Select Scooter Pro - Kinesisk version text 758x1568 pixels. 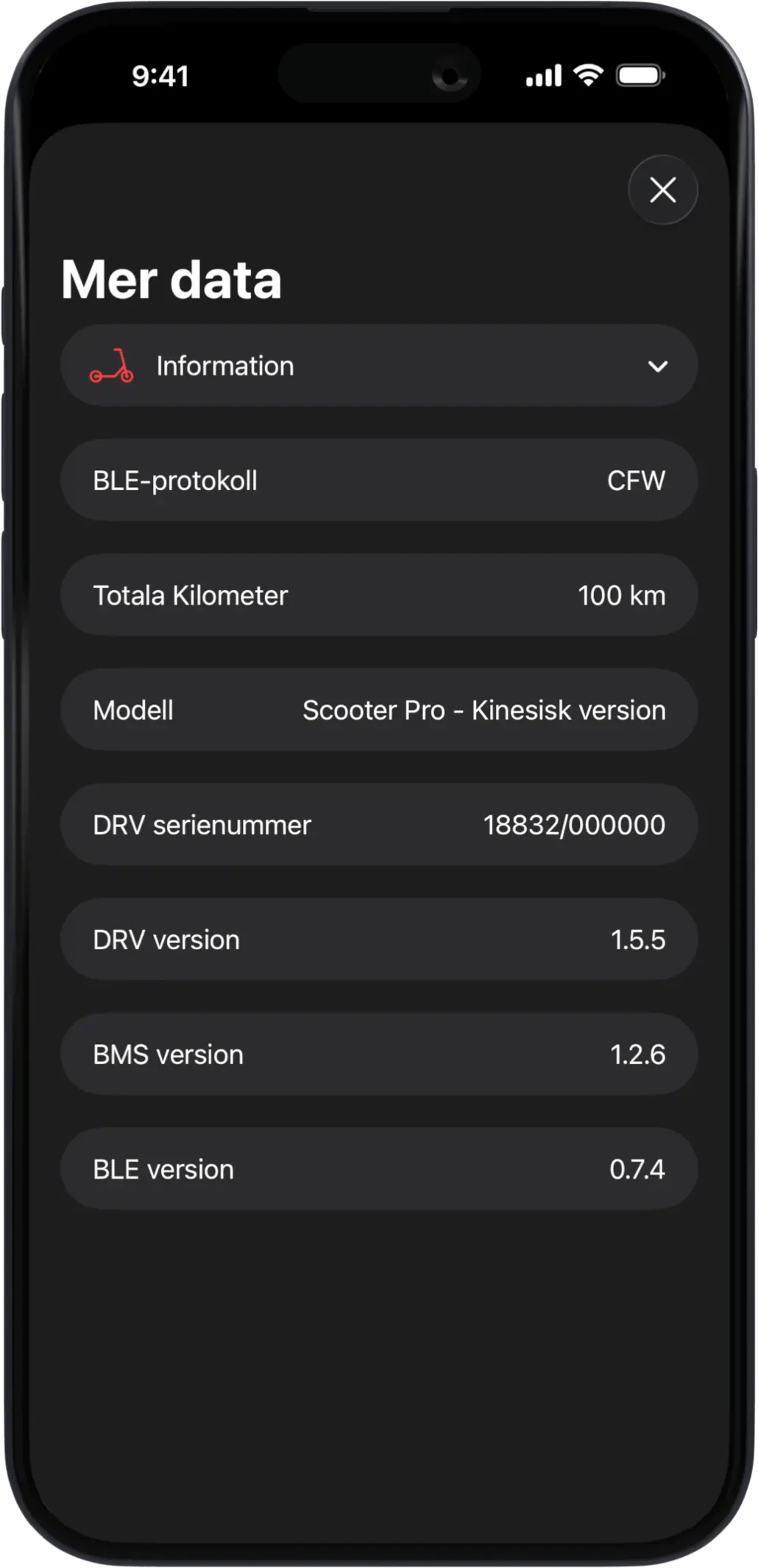484,710
